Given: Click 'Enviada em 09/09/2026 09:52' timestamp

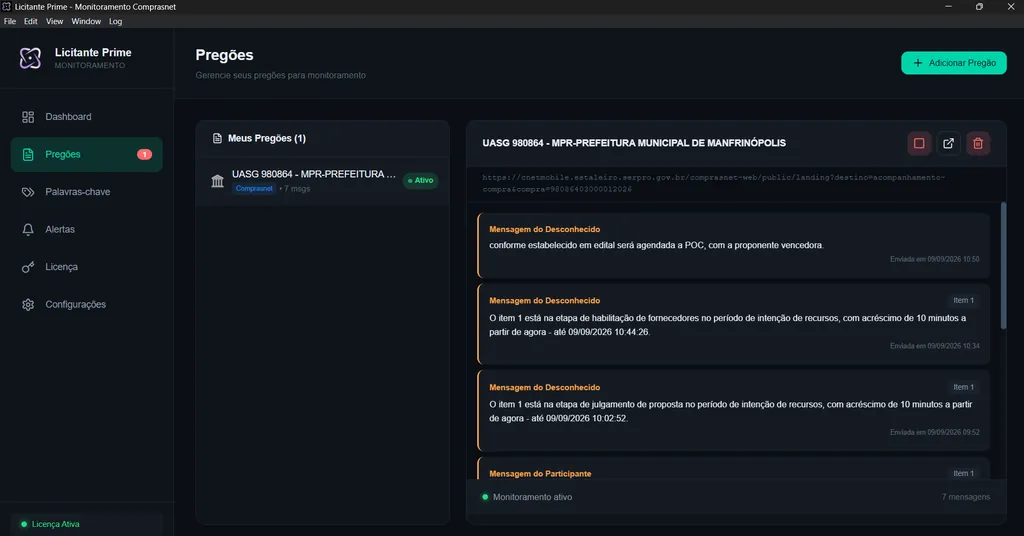Looking at the screenshot, I should click(x=935, y=432).
